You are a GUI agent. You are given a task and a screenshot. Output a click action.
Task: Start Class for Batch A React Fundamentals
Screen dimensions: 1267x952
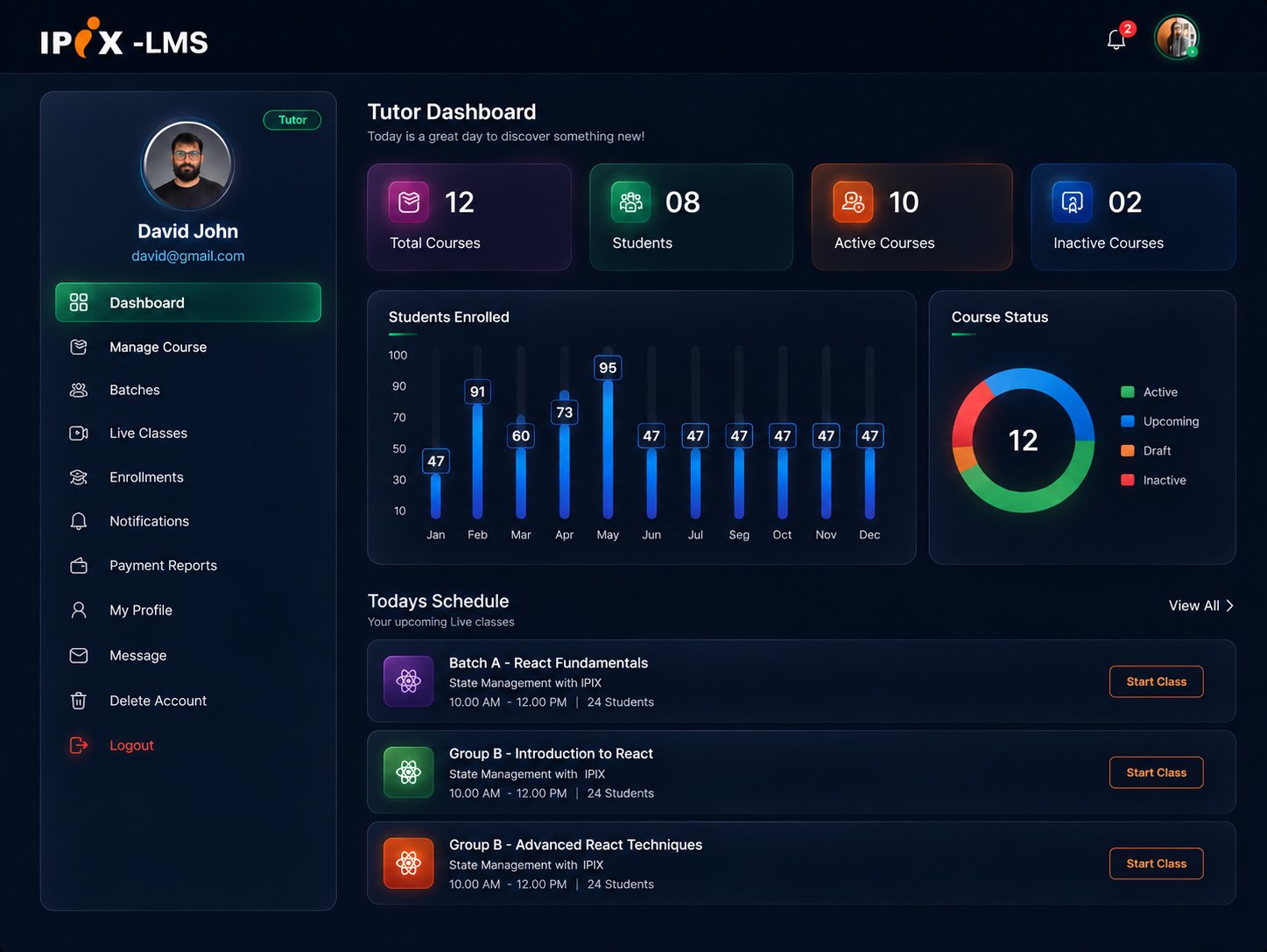pos(1157,681)
